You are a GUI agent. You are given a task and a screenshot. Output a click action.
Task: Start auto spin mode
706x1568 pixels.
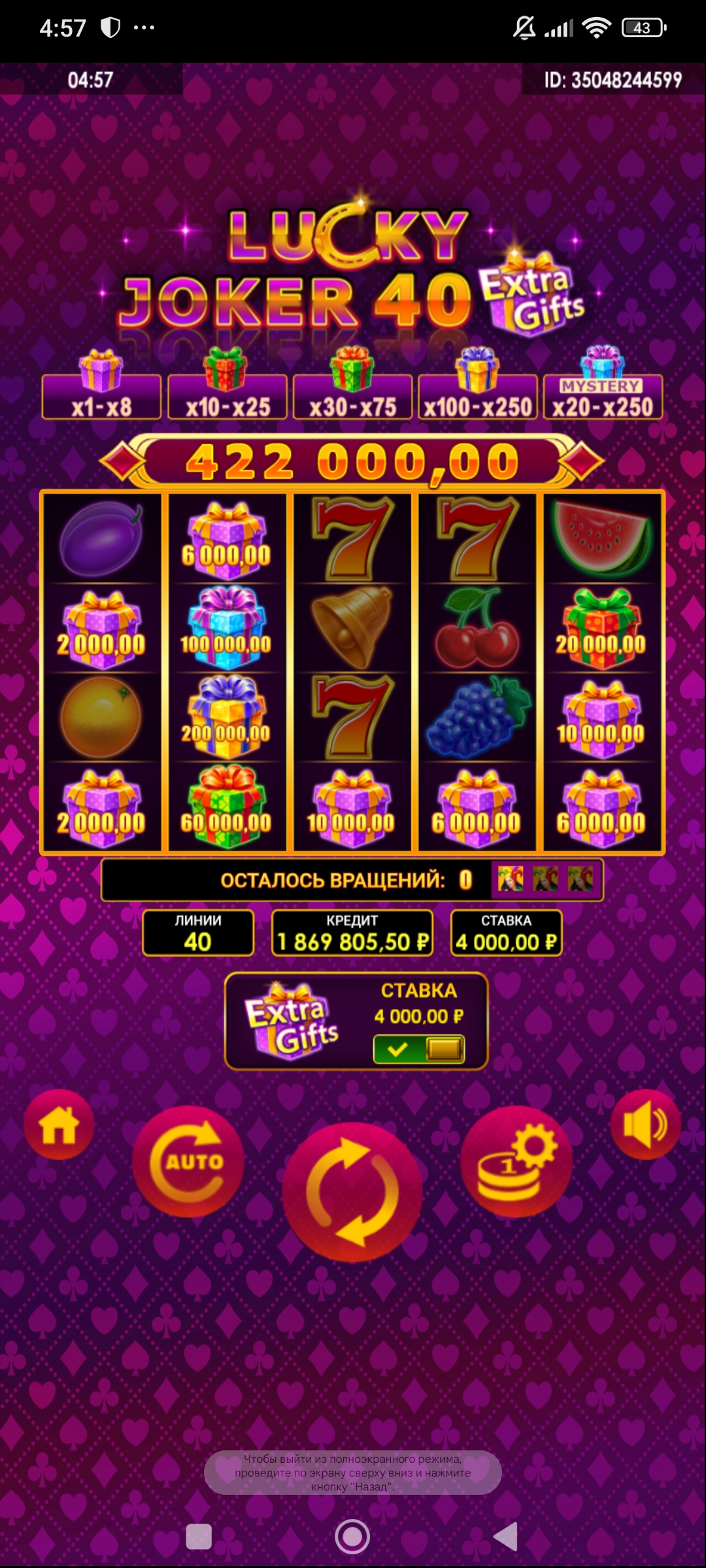coord(188,1162)
